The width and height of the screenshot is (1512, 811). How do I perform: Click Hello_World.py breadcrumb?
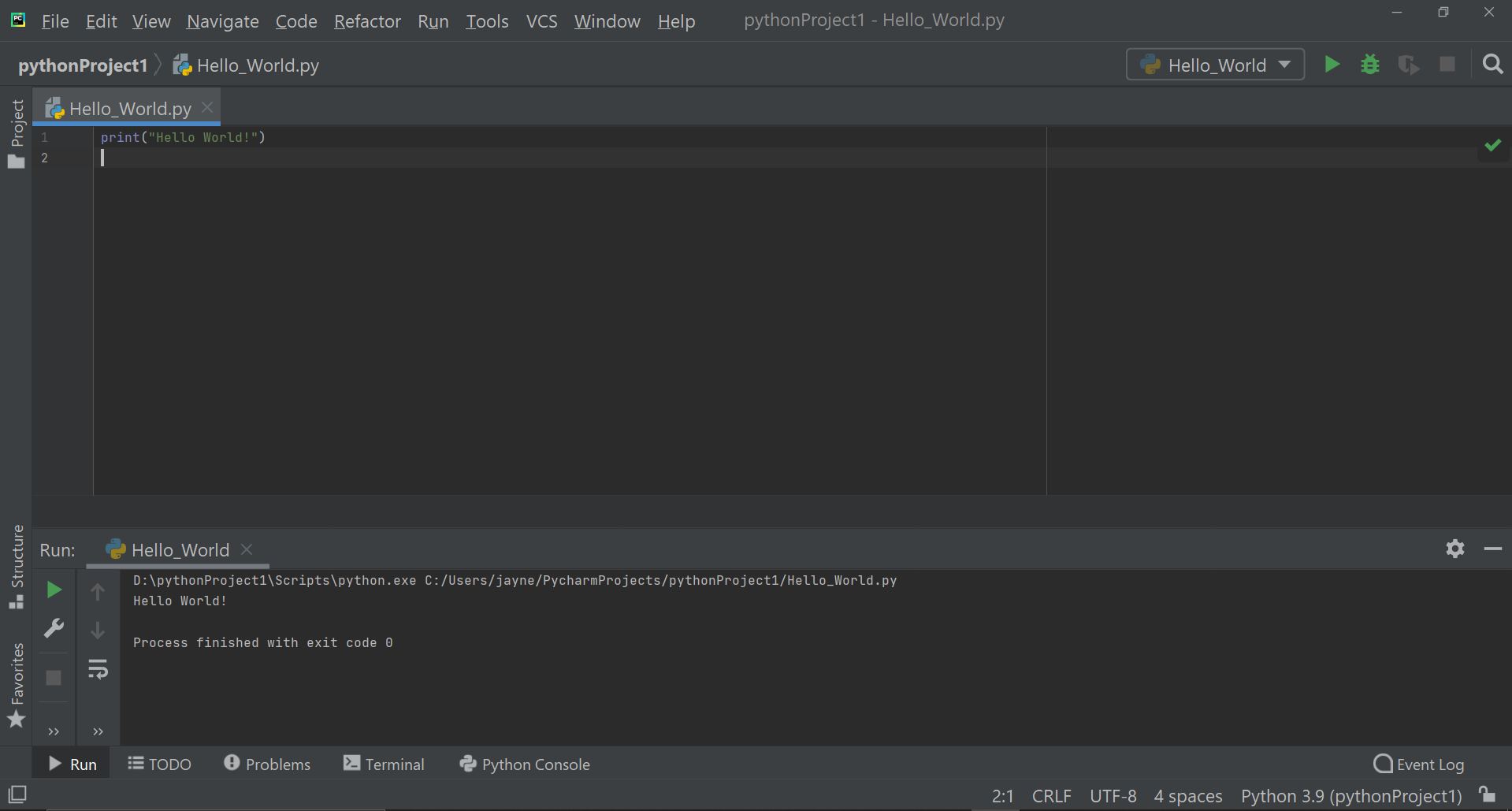tap(246, 65)
